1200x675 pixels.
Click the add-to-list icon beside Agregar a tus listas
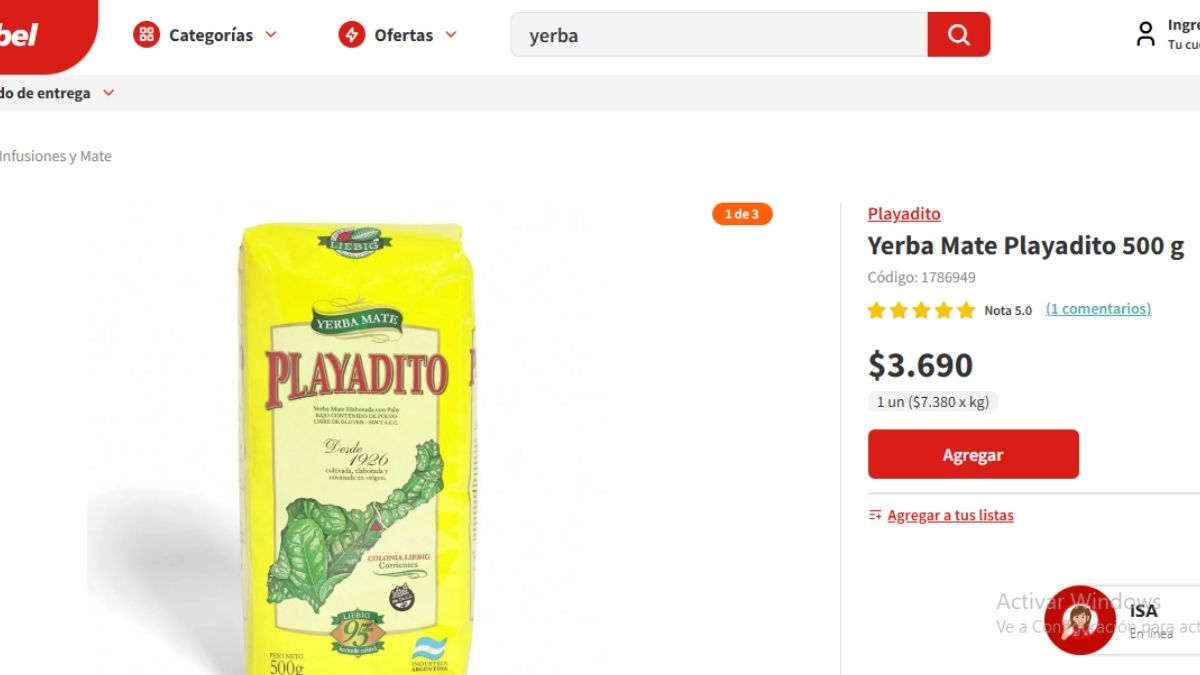pyautogui.click(x=874, y=514)
